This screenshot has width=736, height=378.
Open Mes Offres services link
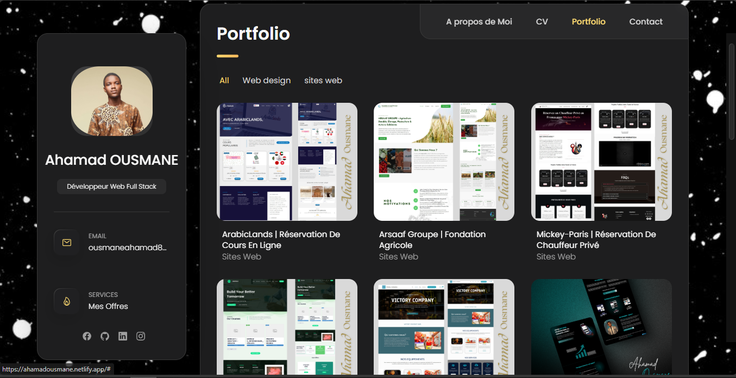tap(108, 306)
